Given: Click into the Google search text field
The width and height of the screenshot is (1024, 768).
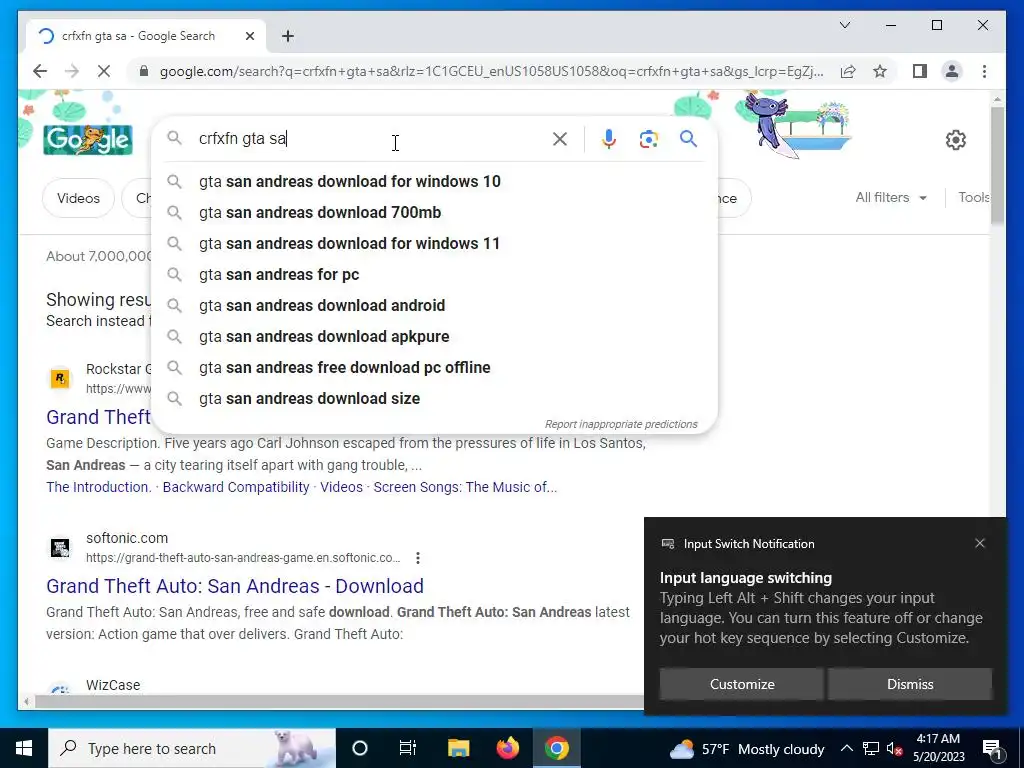Looking at the screenshot, I should pos(369,138).
